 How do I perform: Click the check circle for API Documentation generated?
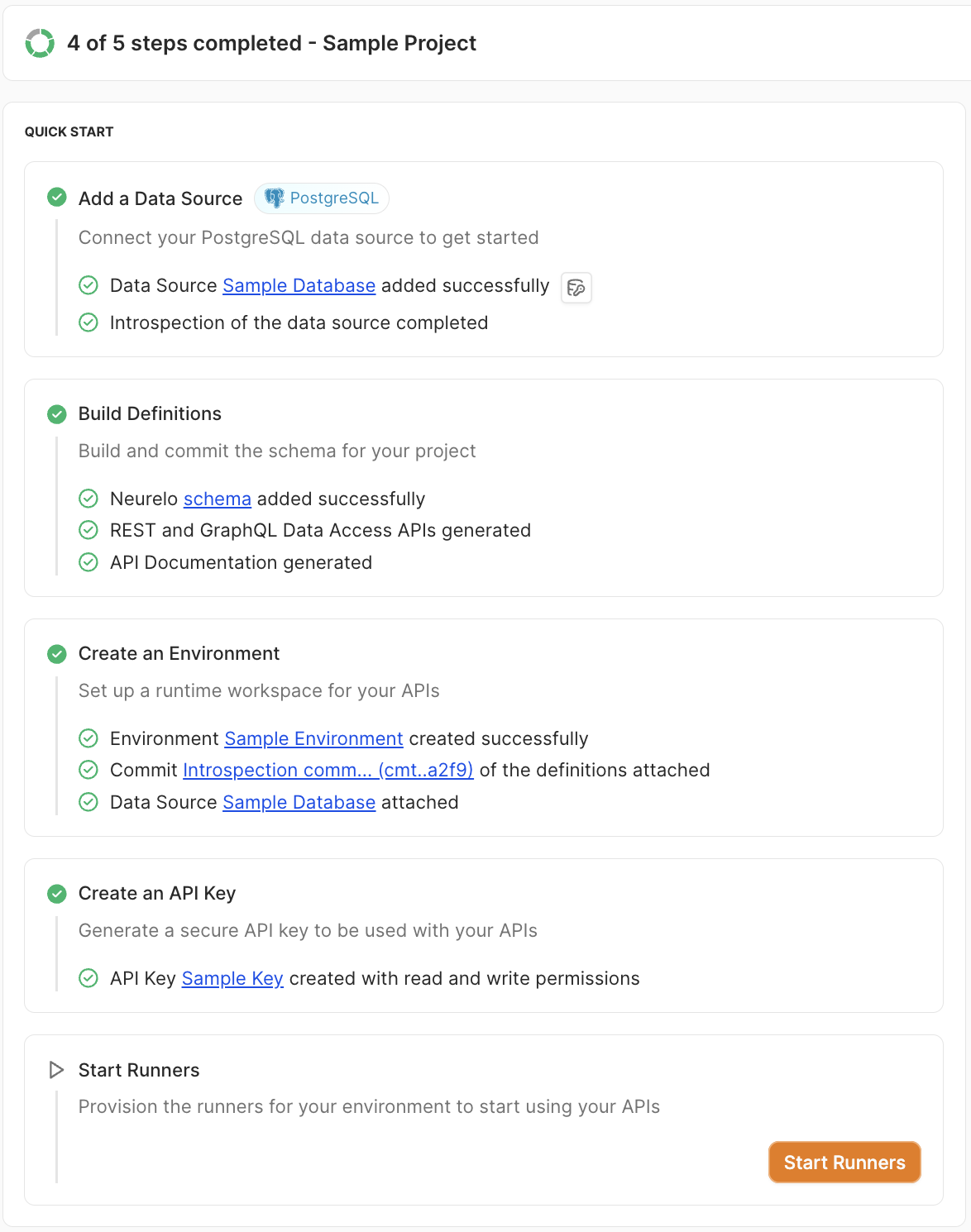coord(88,562)
